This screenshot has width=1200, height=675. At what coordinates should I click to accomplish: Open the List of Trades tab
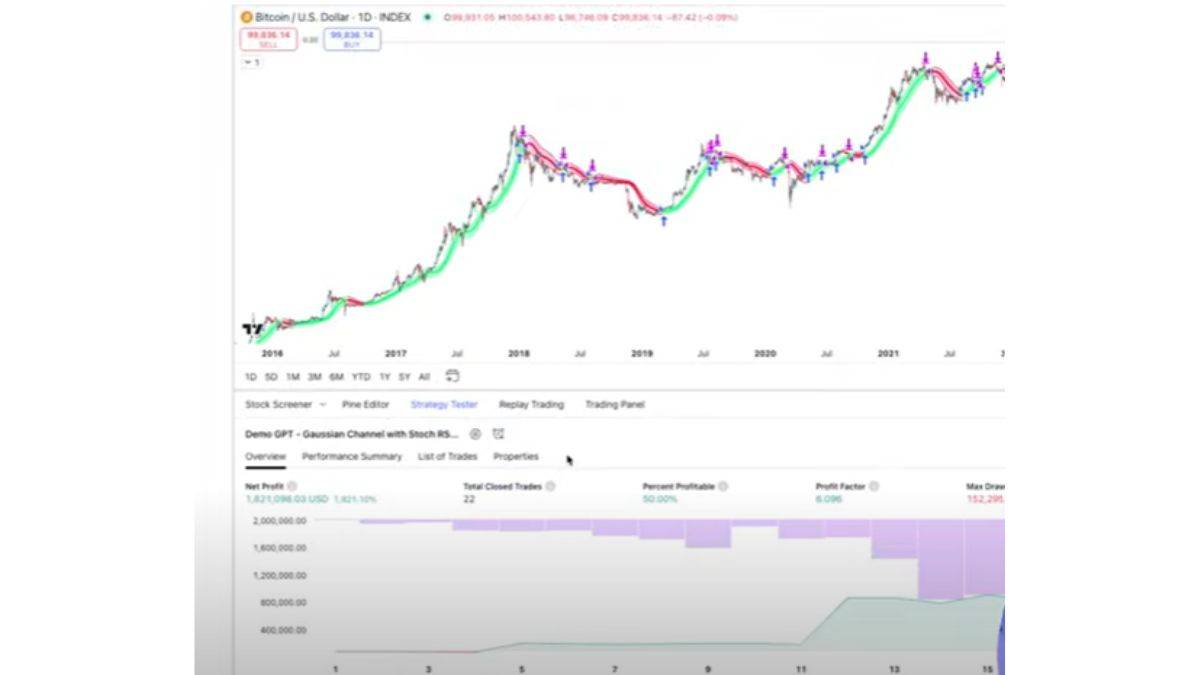click(447, 457)
